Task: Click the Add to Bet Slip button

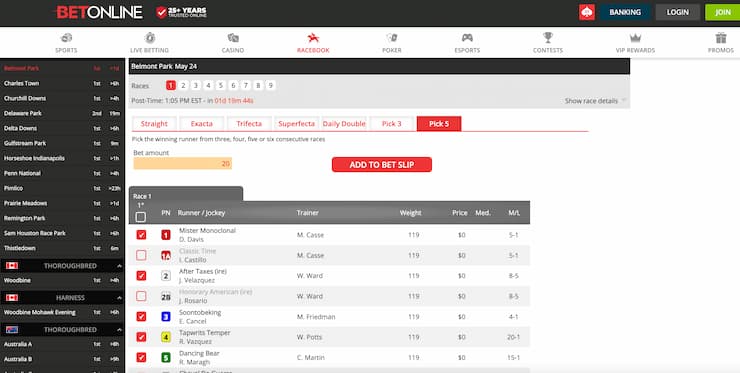Action: point(382,165)
